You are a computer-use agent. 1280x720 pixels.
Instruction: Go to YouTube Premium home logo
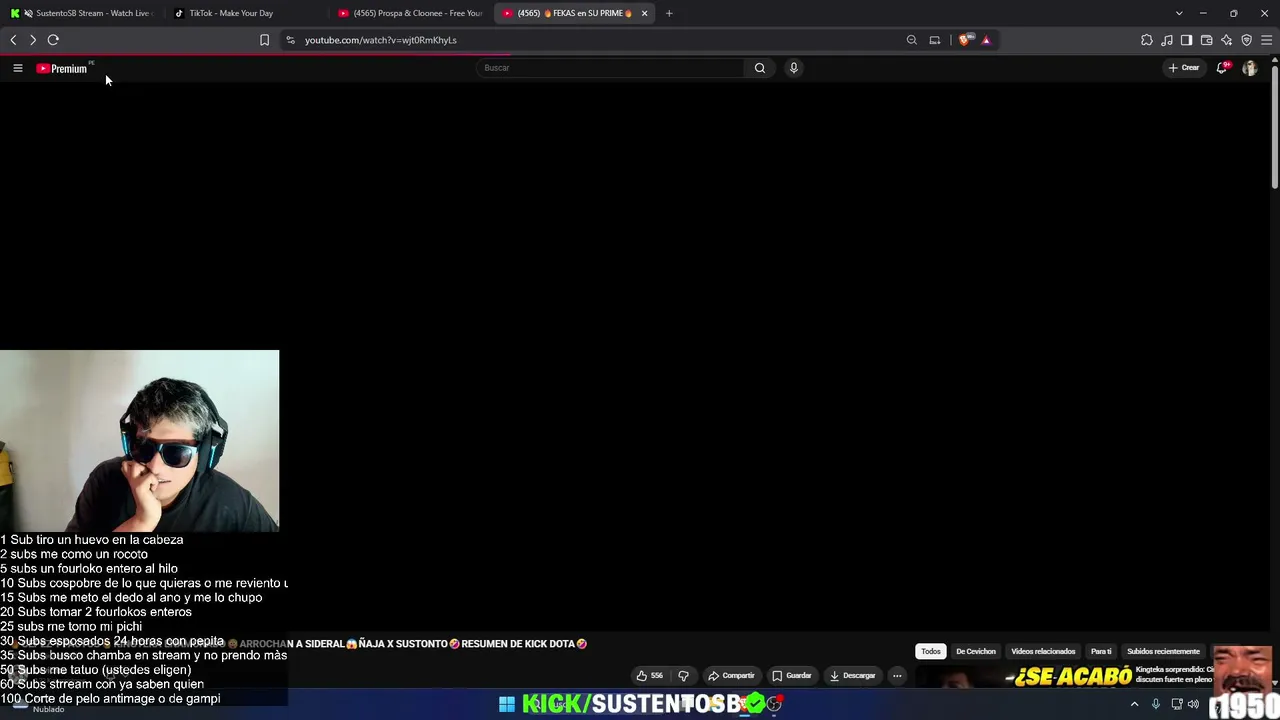point(62,68)
